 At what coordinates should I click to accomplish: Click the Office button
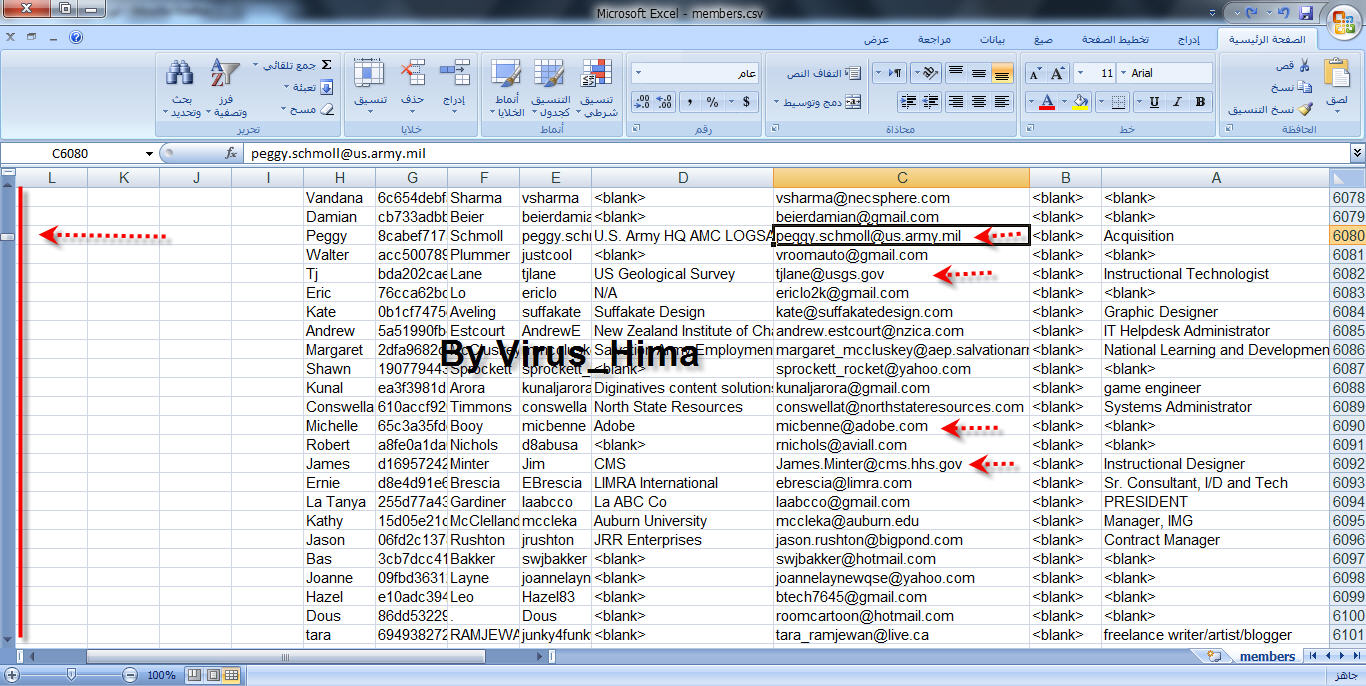(1344, 21)
